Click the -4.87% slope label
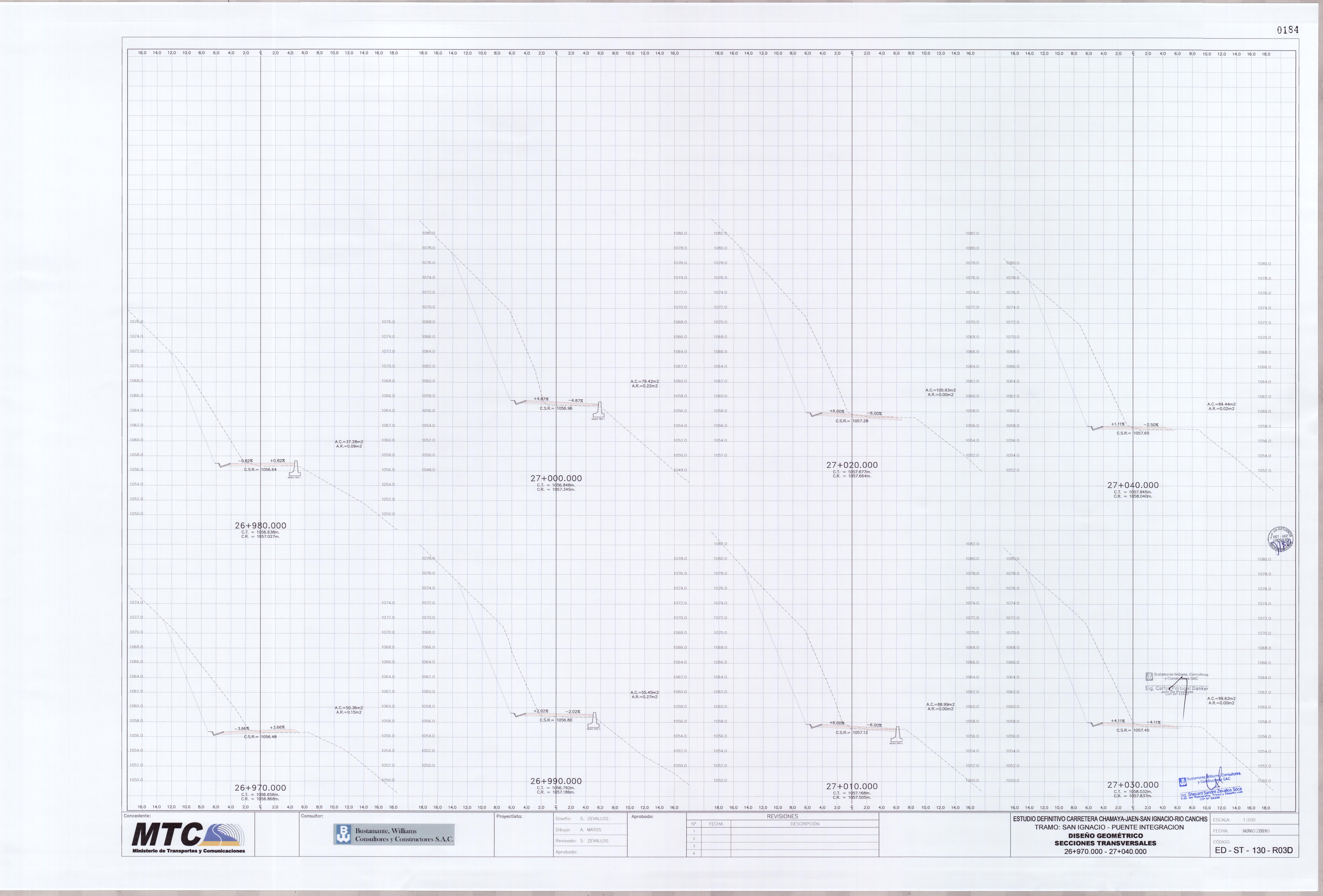The width and height of the screenshot is (1323, 896). pyautogui.click(x=576, y=401)
